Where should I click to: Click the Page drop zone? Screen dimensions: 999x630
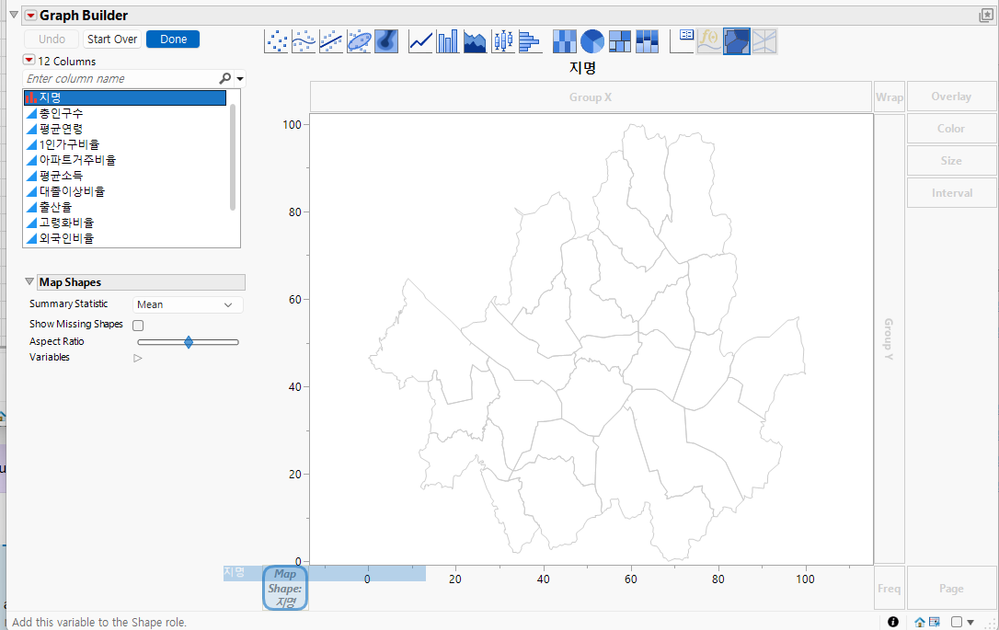[x=951, y=589]
